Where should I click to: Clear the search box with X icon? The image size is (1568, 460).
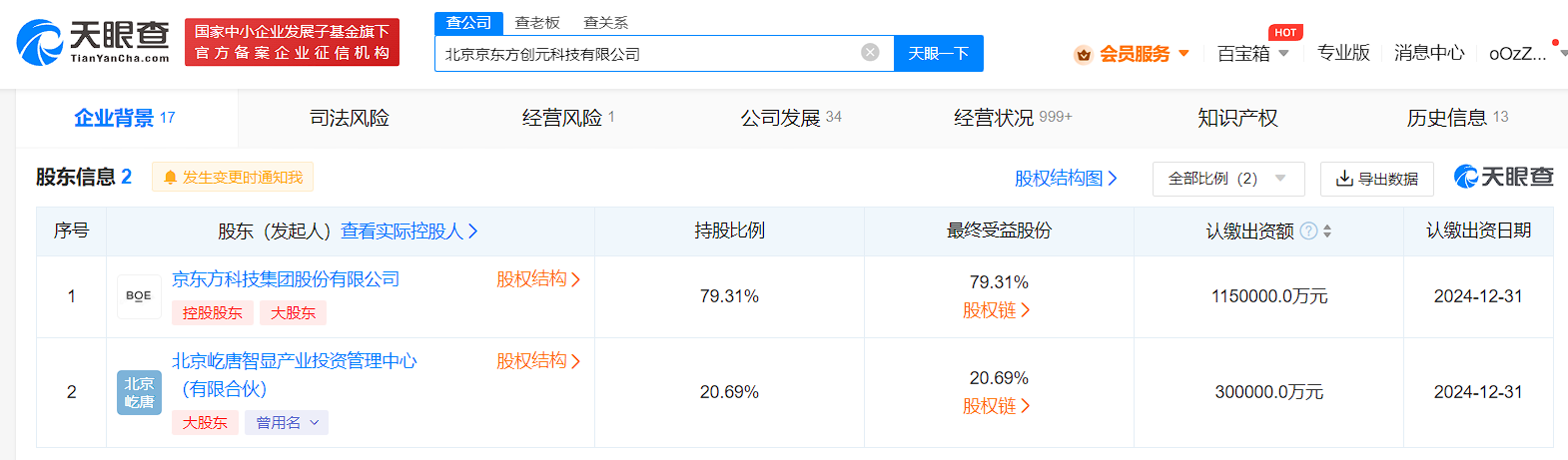point(870,53)
